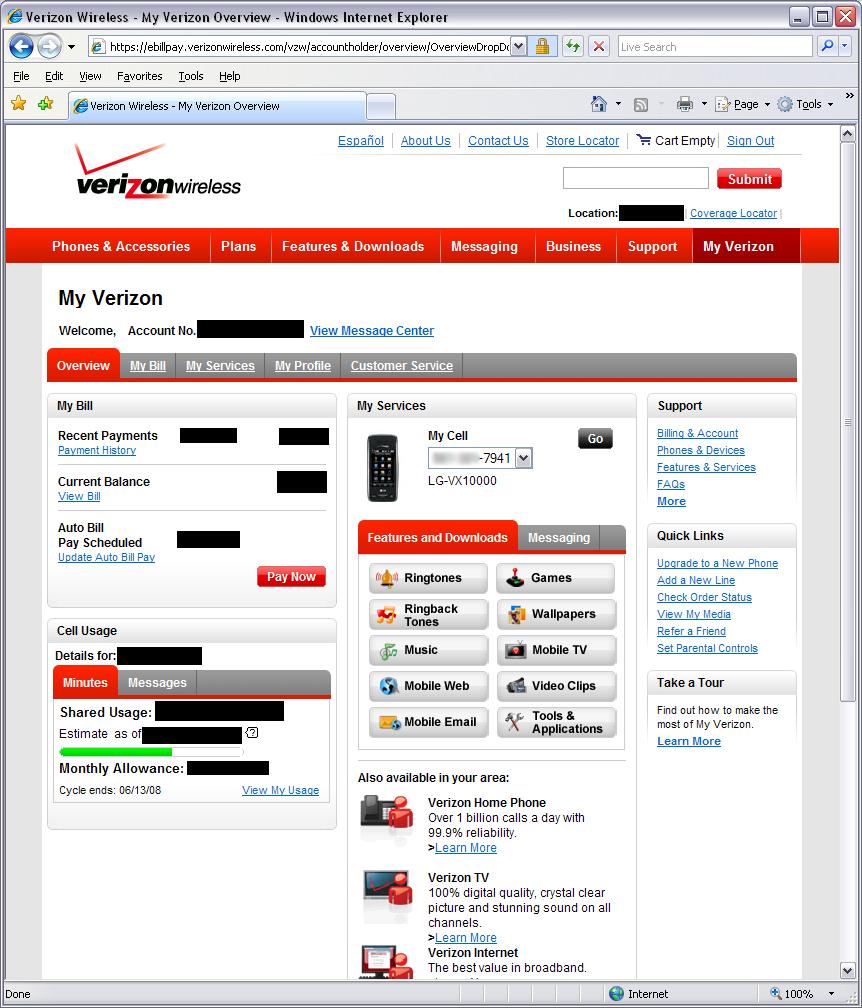The width and height of the screenshot is (862, 1008).
Task: Open Ringback Tones feature button
Action: click(x=428, y=615)
